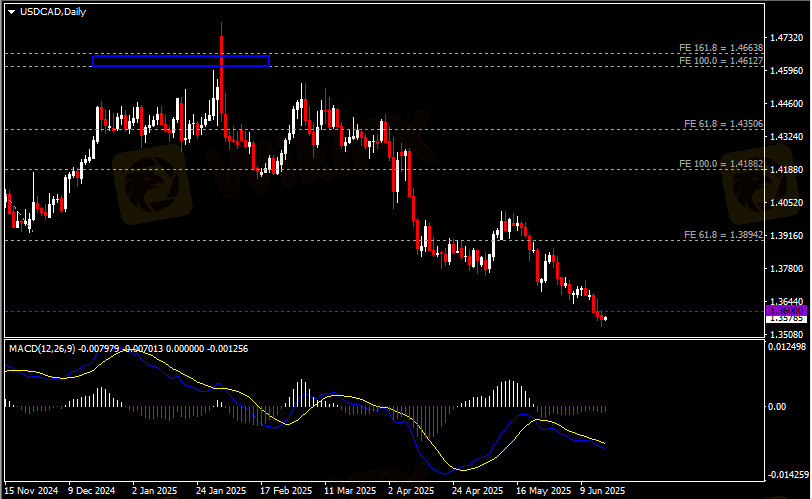
Task: Click the 1.39160 price scale value
Action: (x=787, y=236)
